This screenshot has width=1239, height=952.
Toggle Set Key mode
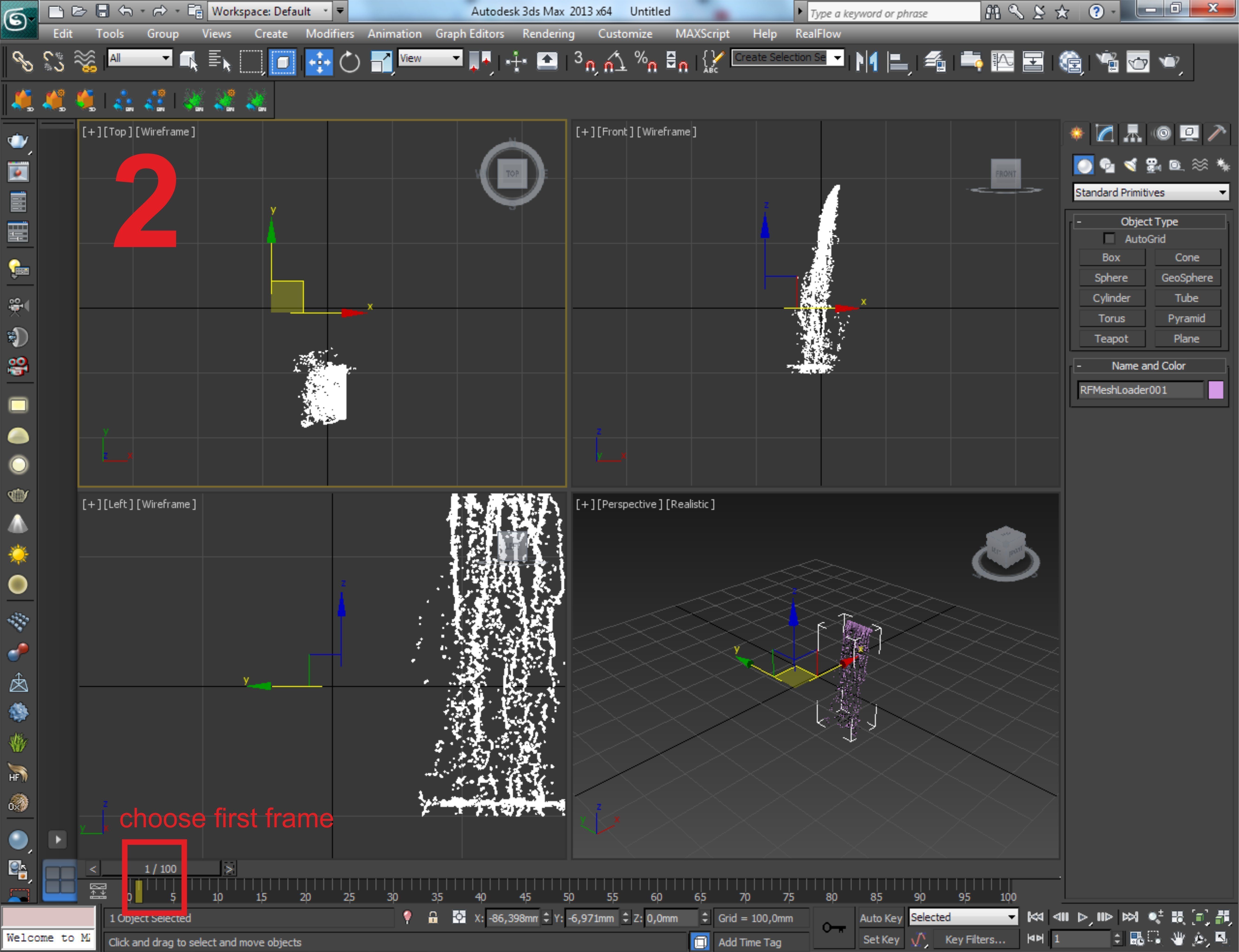pos(881,939)
